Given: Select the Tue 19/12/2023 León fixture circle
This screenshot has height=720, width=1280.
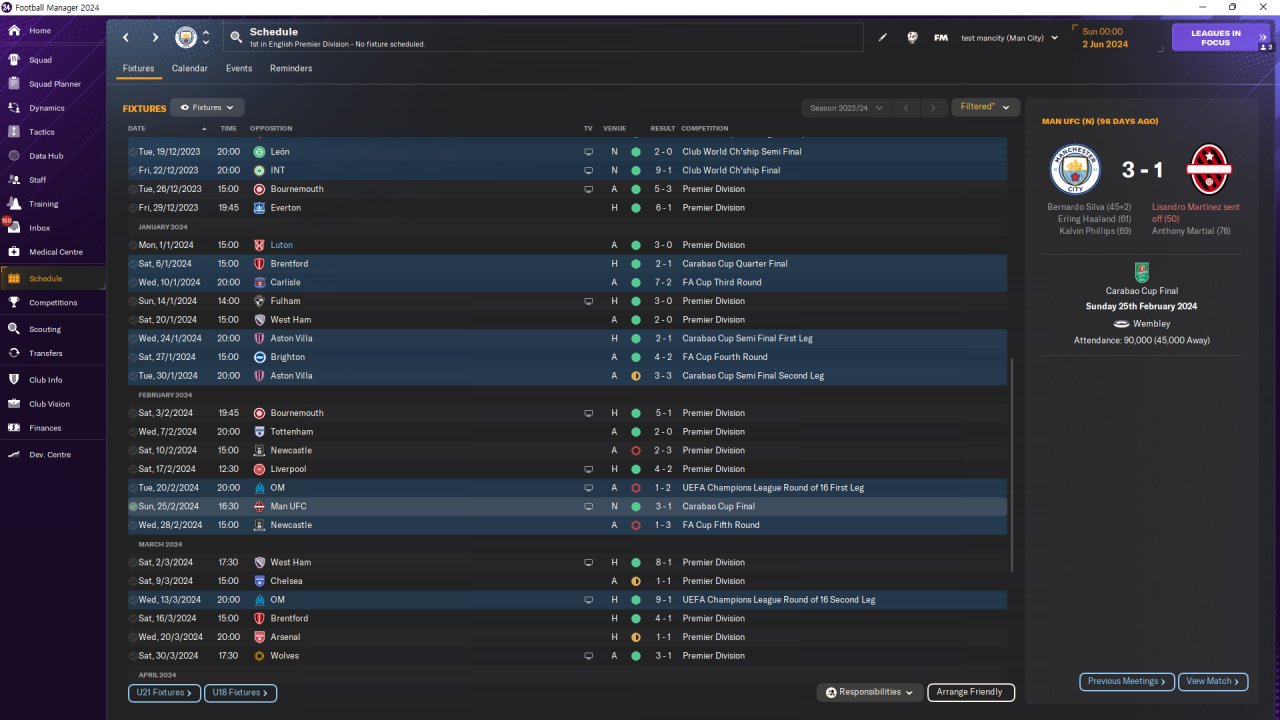Looking at the screenshot, I should pos(133,152).
